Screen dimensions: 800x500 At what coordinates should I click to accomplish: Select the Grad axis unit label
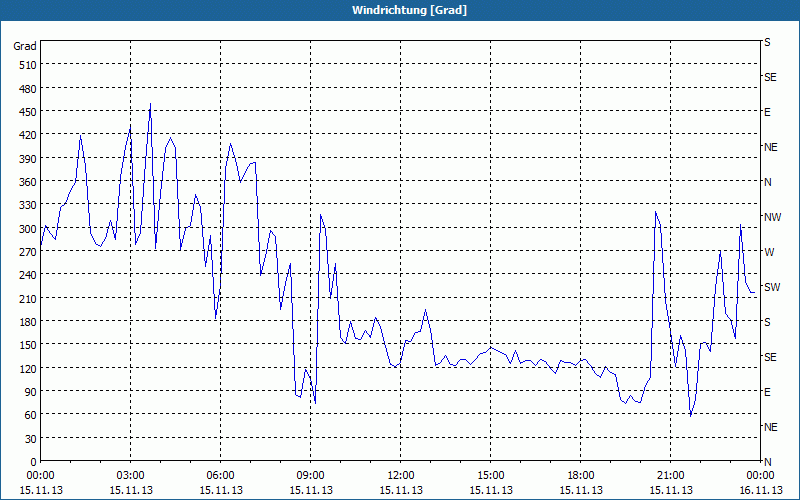click(25, 46)
